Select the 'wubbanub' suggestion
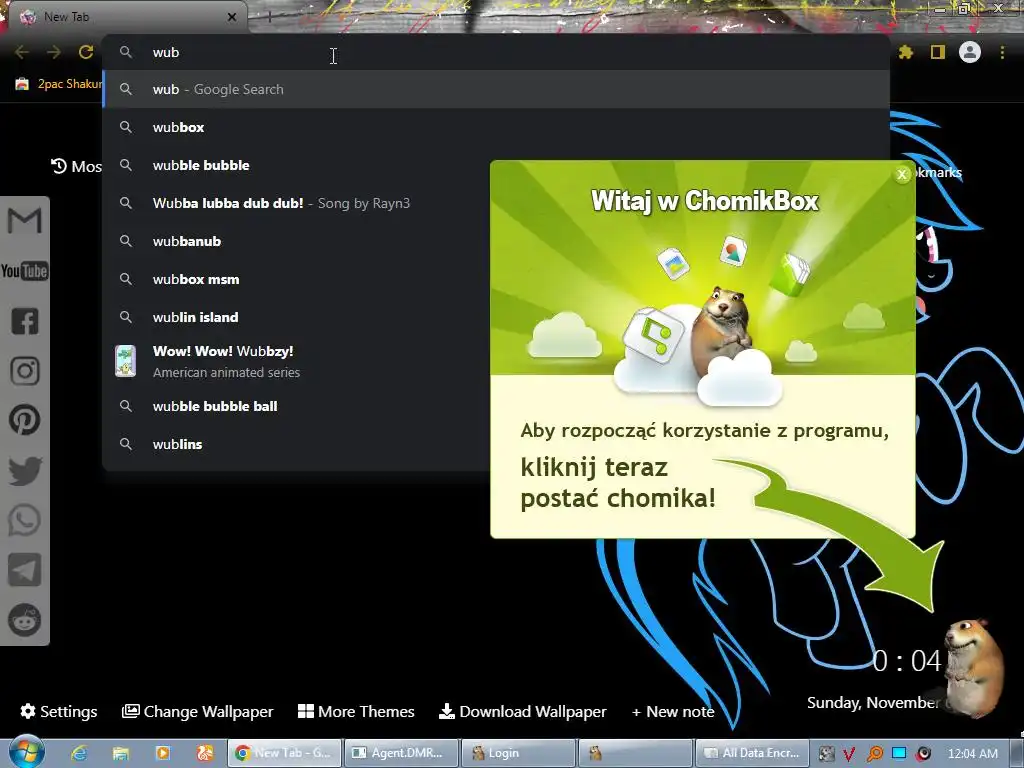 (297, 241)
